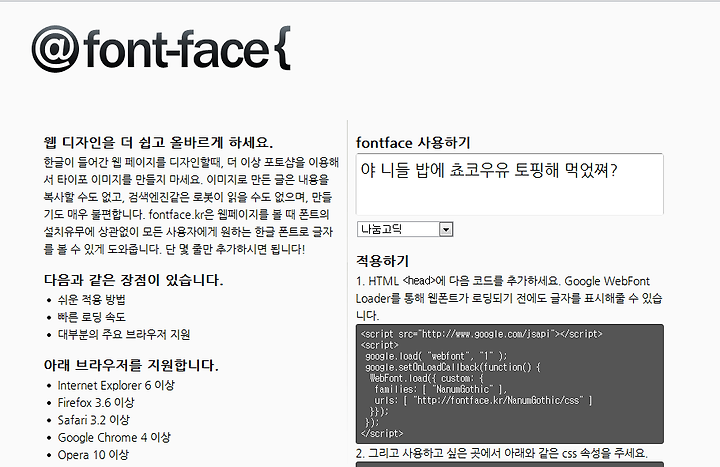Screen dimensions: 720x467
Task: Click '대부분의 주요 브라우저 지원' list item
Action: point(124,334)
